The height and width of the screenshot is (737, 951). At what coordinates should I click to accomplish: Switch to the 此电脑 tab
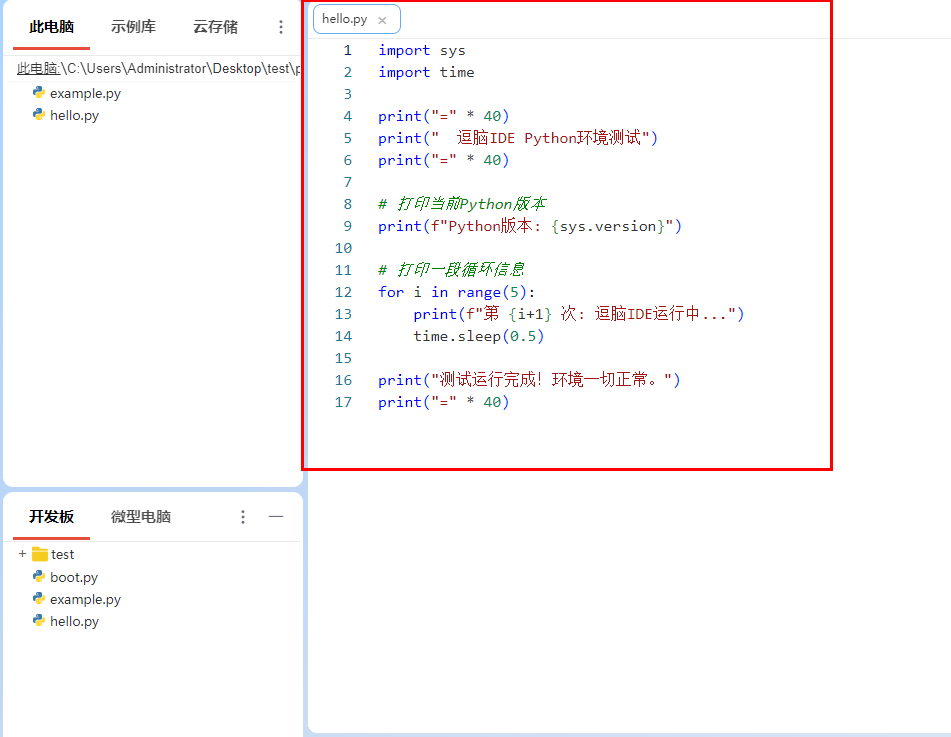point(52,27)
